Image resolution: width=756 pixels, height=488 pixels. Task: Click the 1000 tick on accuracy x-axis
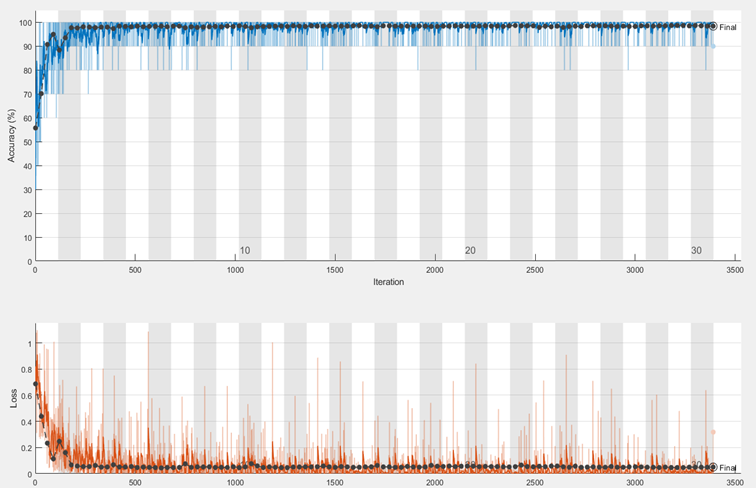pos(235,271)
